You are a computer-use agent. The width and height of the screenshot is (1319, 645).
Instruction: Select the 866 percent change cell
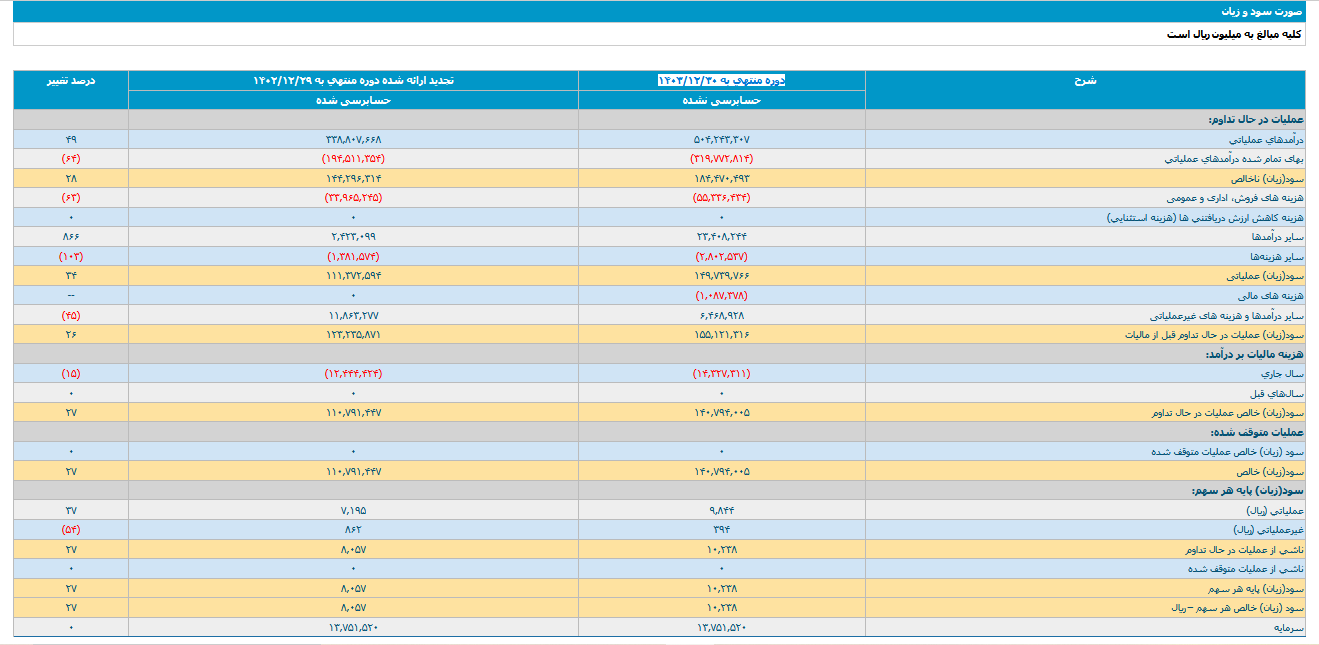tap(71, 237)
